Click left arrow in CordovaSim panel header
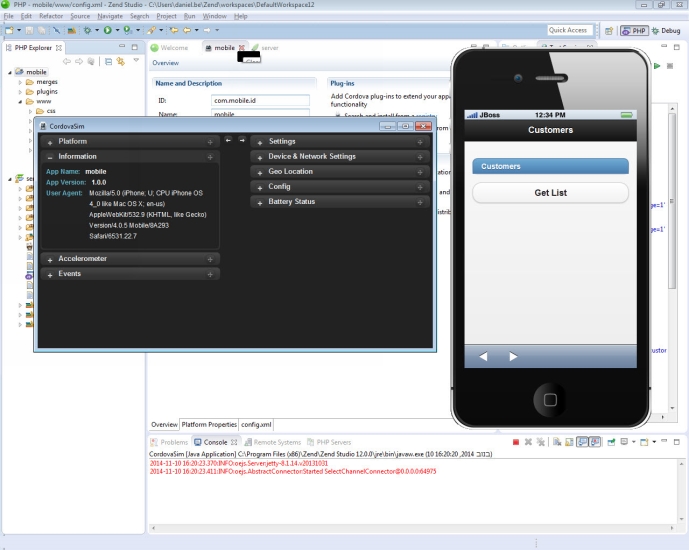Image resolution: width=689 pixels, height=550 pixels. tap(228, 140)
